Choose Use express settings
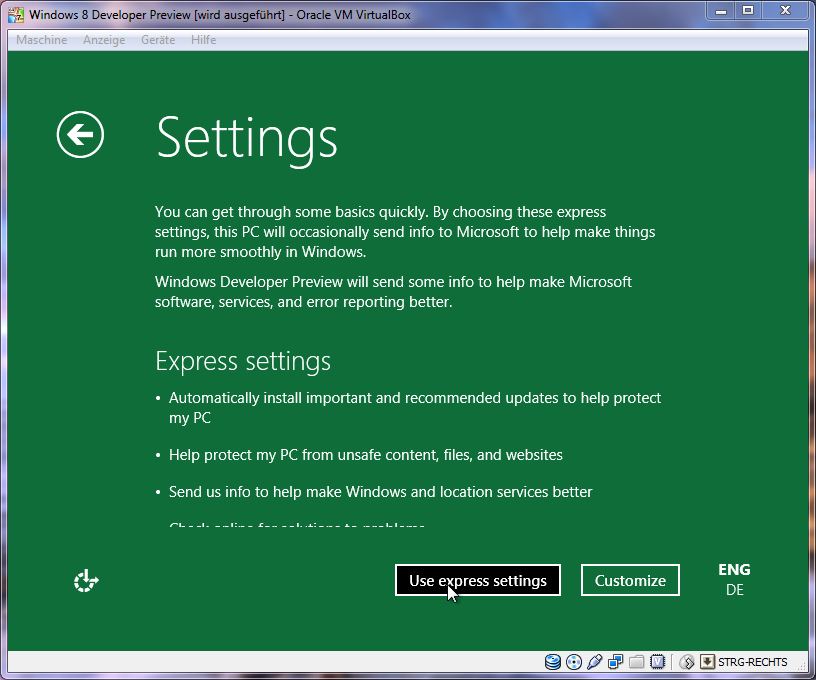 (478, 580)
